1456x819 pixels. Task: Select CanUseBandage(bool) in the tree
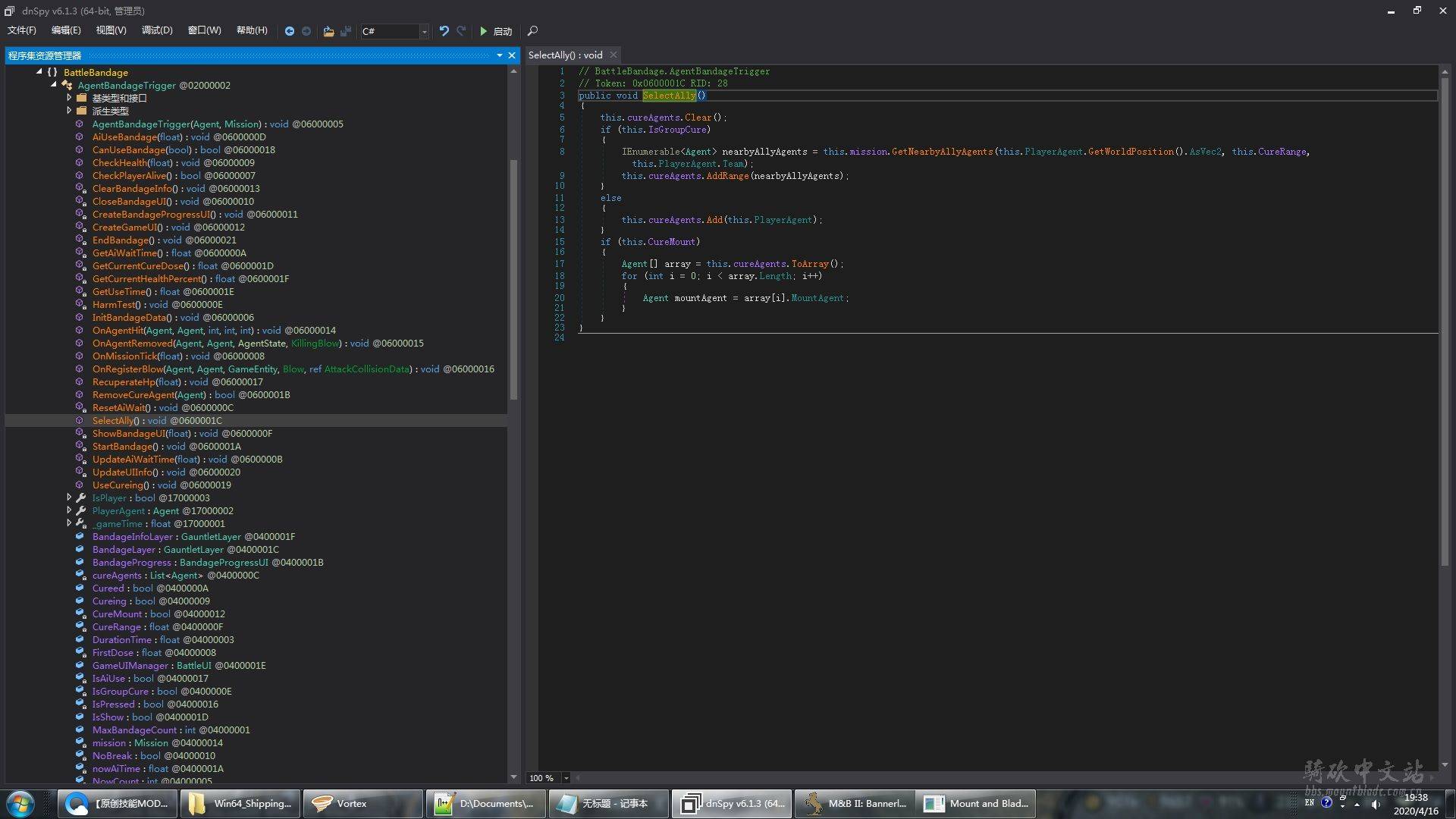(x=184, y=149)
